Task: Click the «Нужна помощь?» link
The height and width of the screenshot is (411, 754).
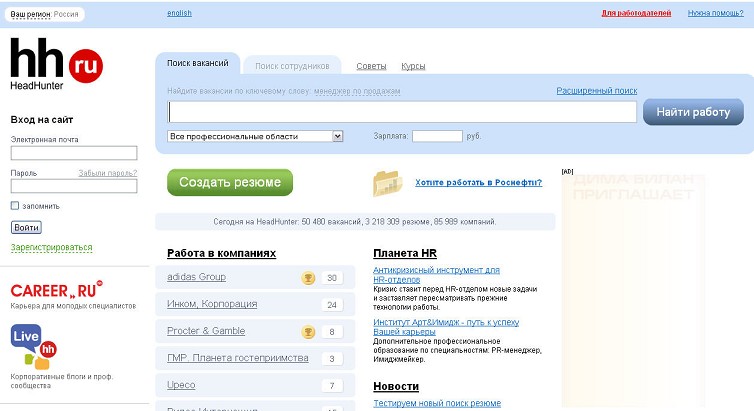Action: coord(716,13)
